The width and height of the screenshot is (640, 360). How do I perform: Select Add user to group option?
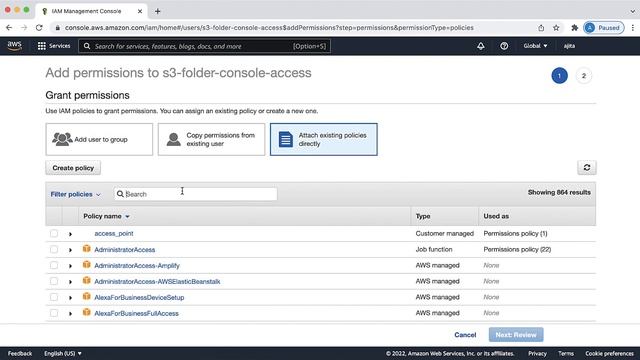[x=99, y=140]
